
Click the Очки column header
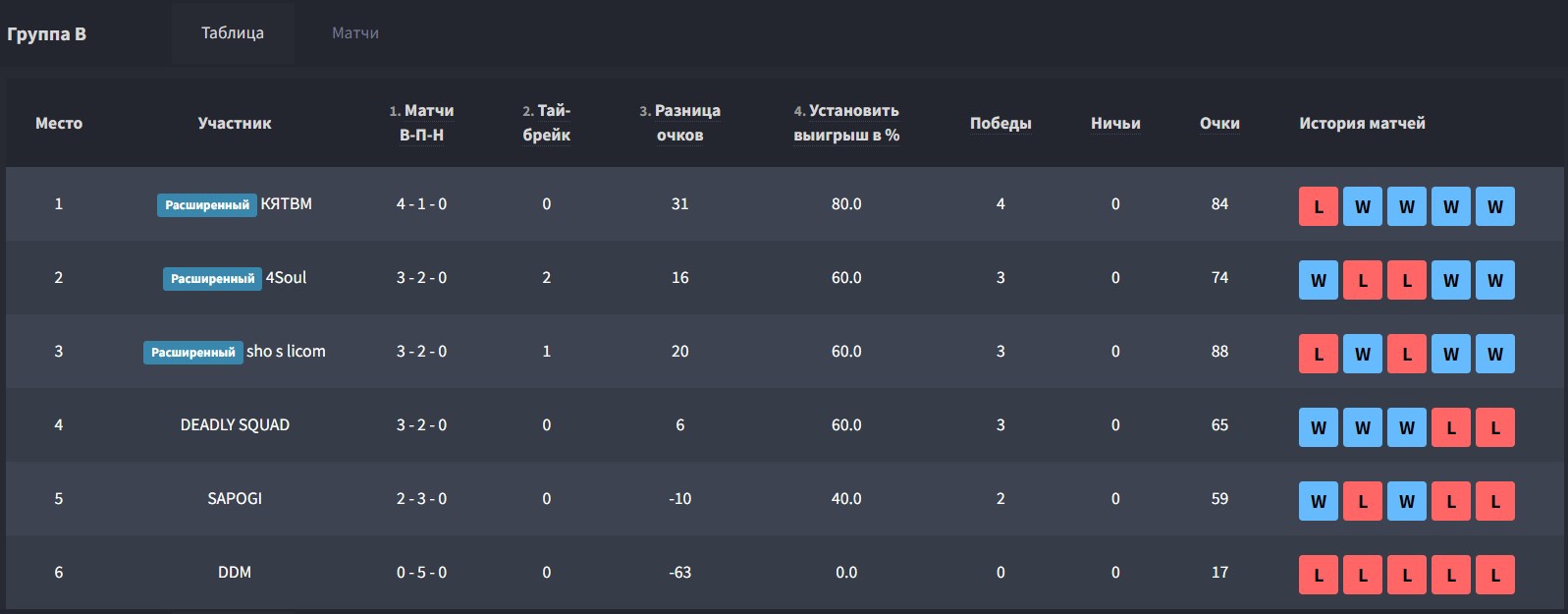1219,123
